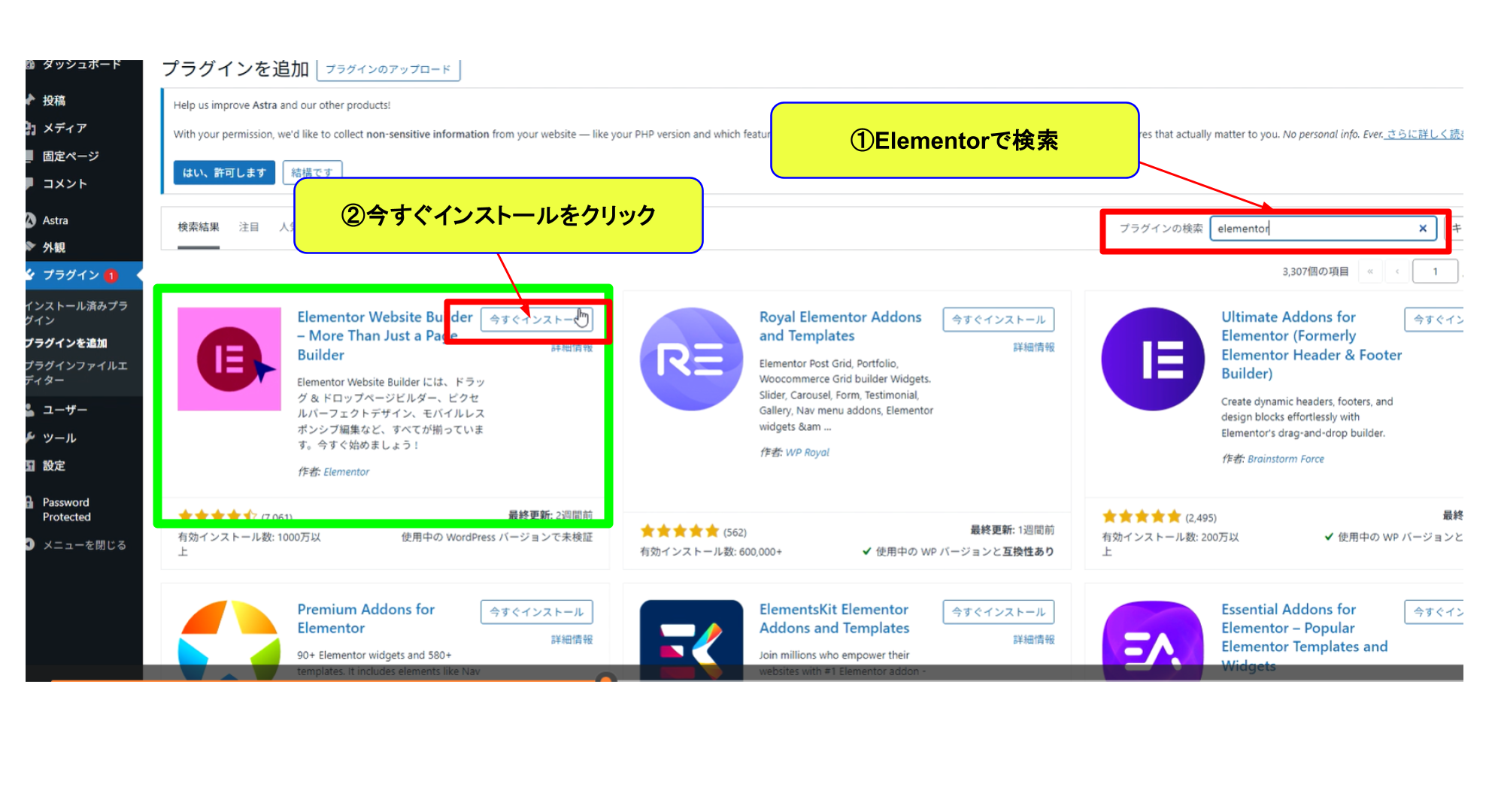Click the plugin search input field
Image resolution: width=1489 pixels, height=812 pixels.
1323,229
